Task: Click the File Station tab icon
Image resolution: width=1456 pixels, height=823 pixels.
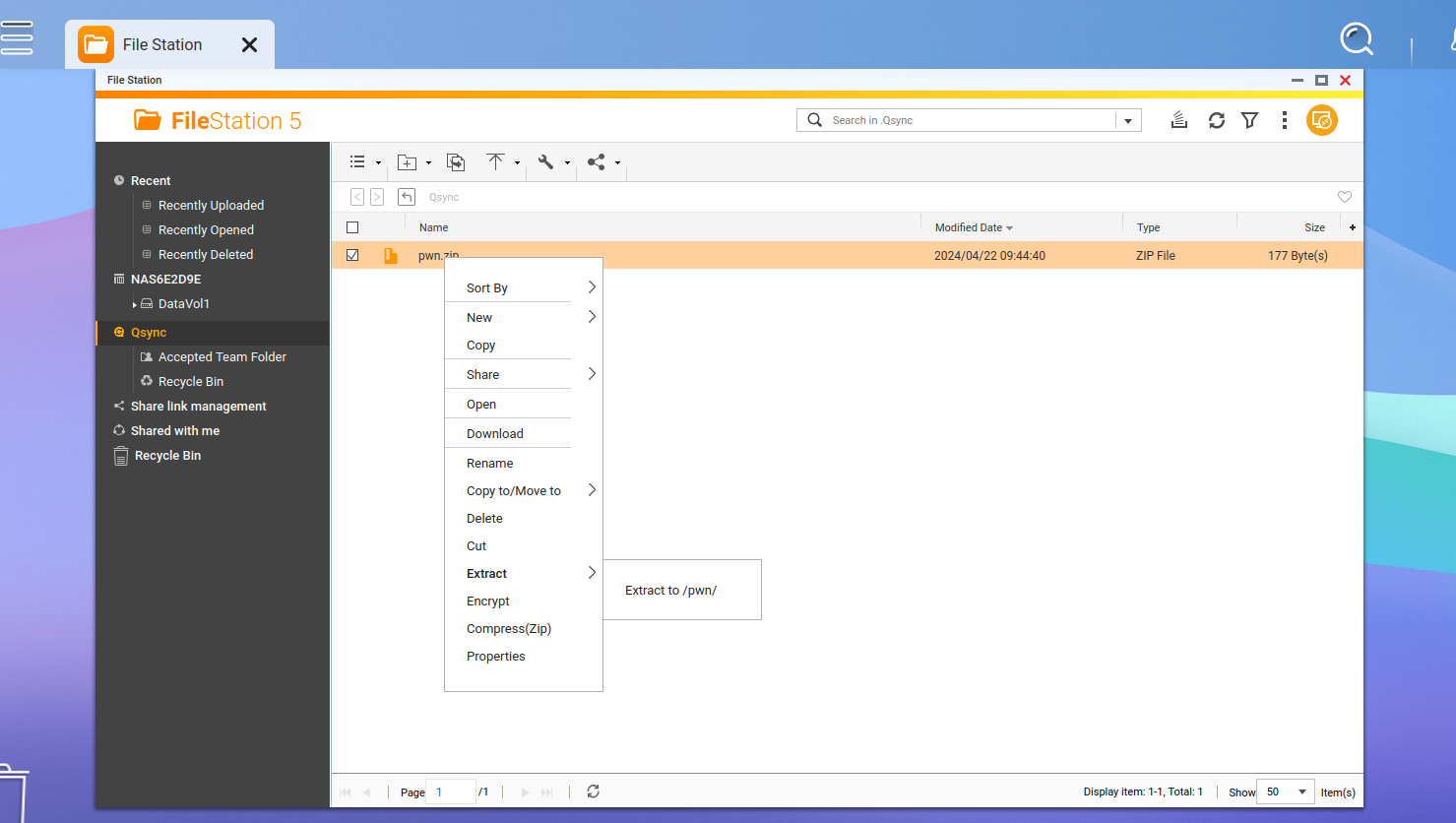Action: click(x=95, y=44)
